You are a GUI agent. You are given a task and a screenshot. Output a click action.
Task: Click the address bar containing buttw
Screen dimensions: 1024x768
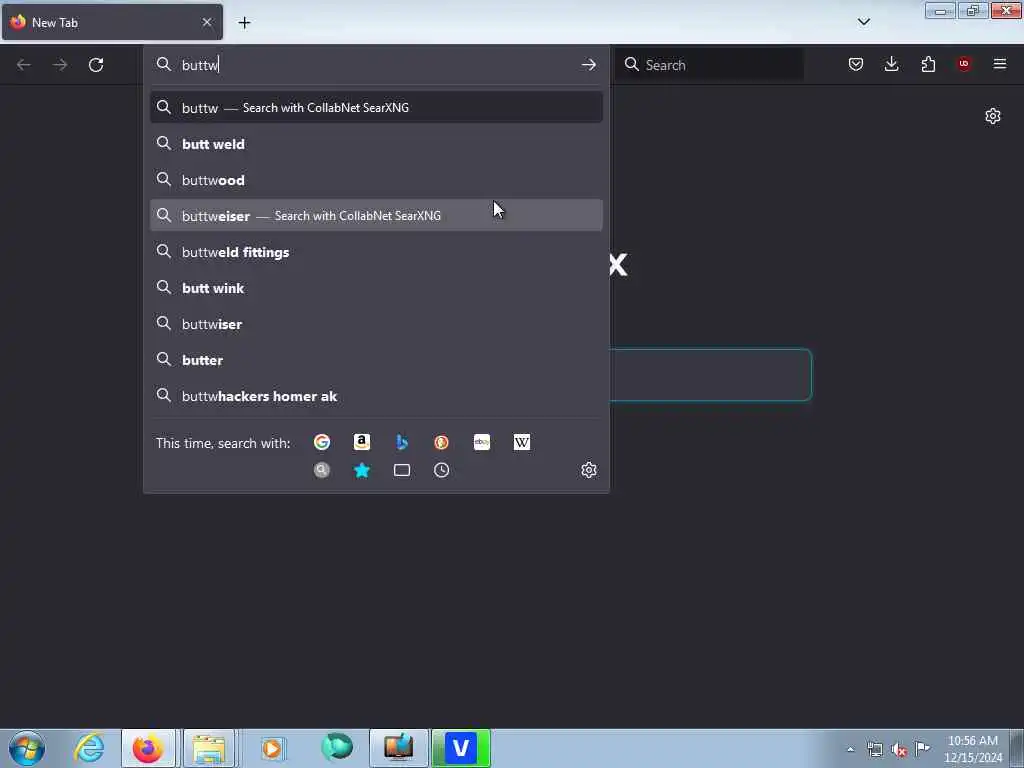376,65
